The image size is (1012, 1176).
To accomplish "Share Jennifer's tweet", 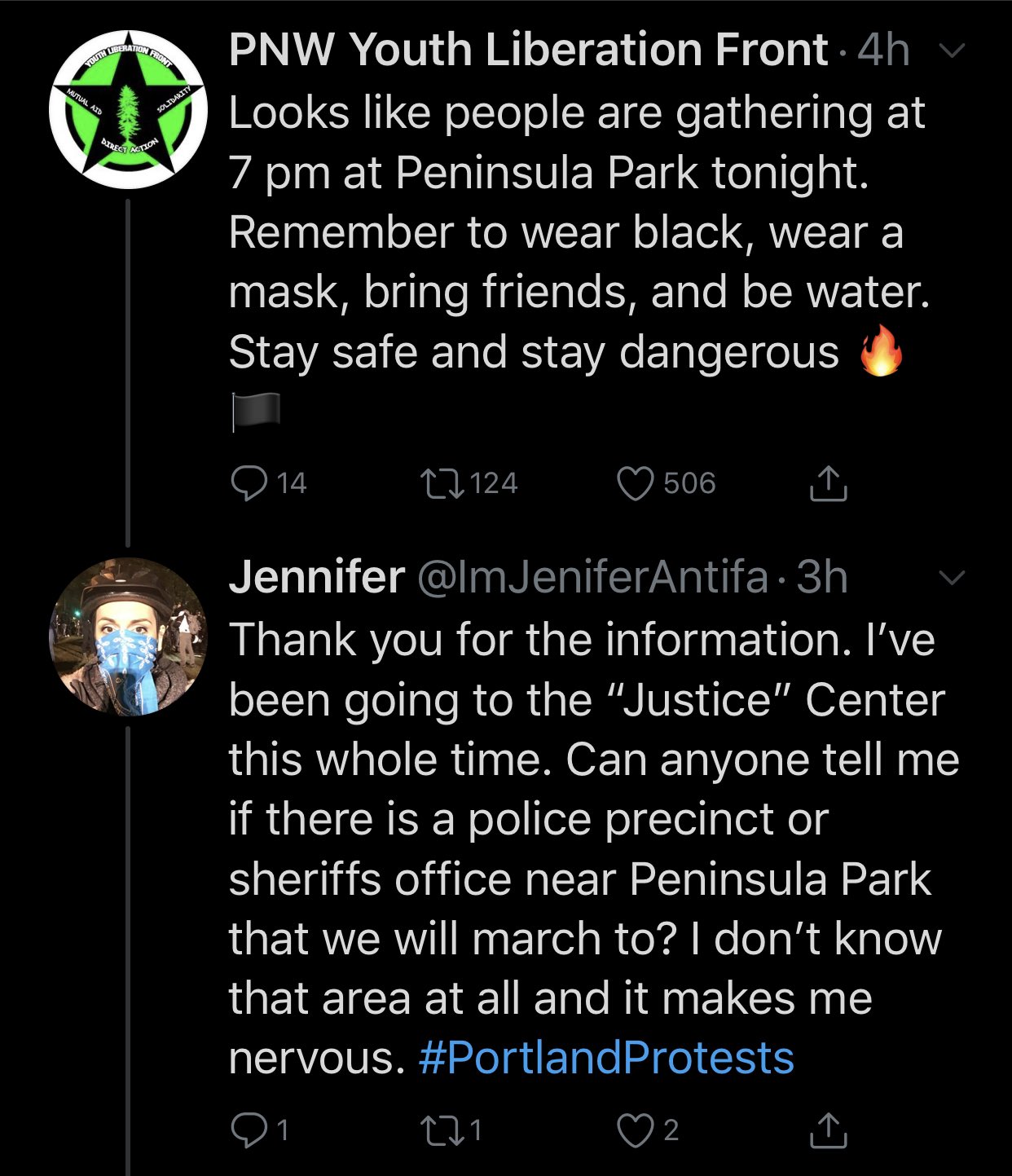I will [x=829, y=1130].
